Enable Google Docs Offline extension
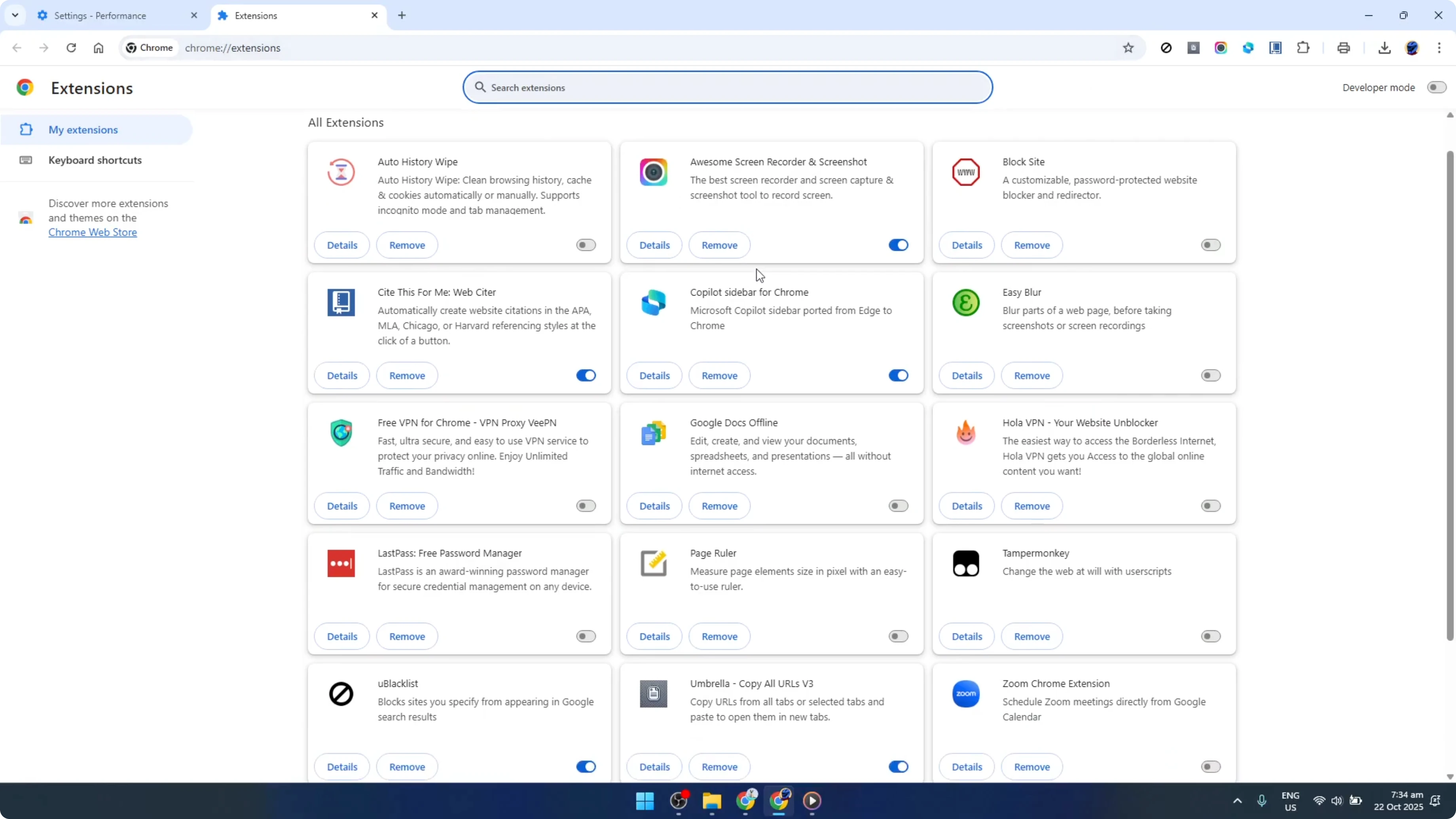Screen dimensions: 1456x819 point(898,506)
